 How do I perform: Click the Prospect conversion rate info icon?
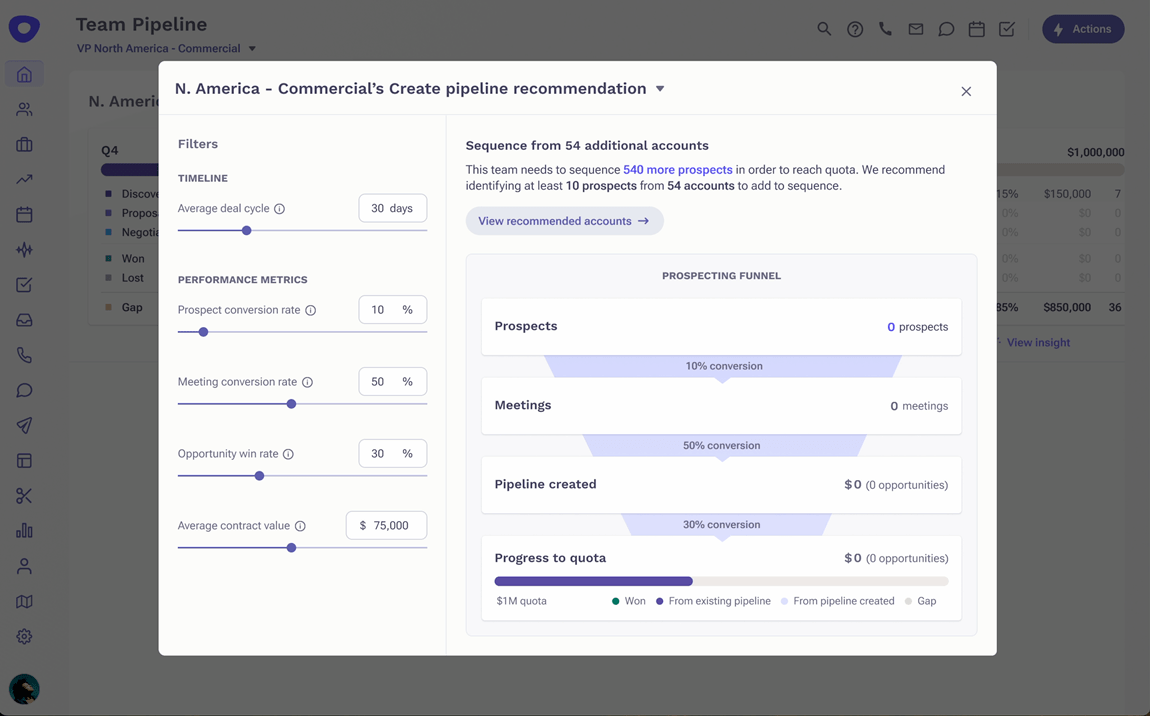311,310
